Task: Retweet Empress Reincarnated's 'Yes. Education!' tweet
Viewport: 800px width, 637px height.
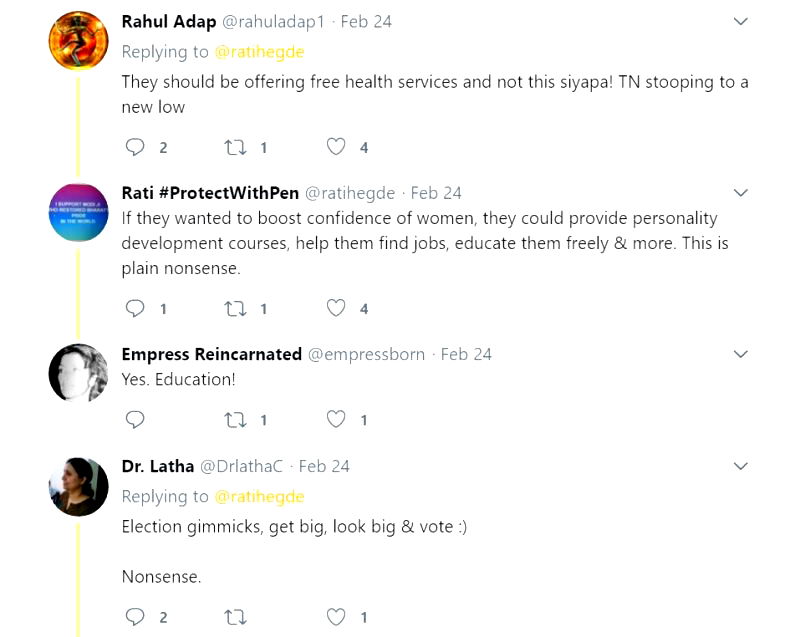Action: tap(236, 419)
